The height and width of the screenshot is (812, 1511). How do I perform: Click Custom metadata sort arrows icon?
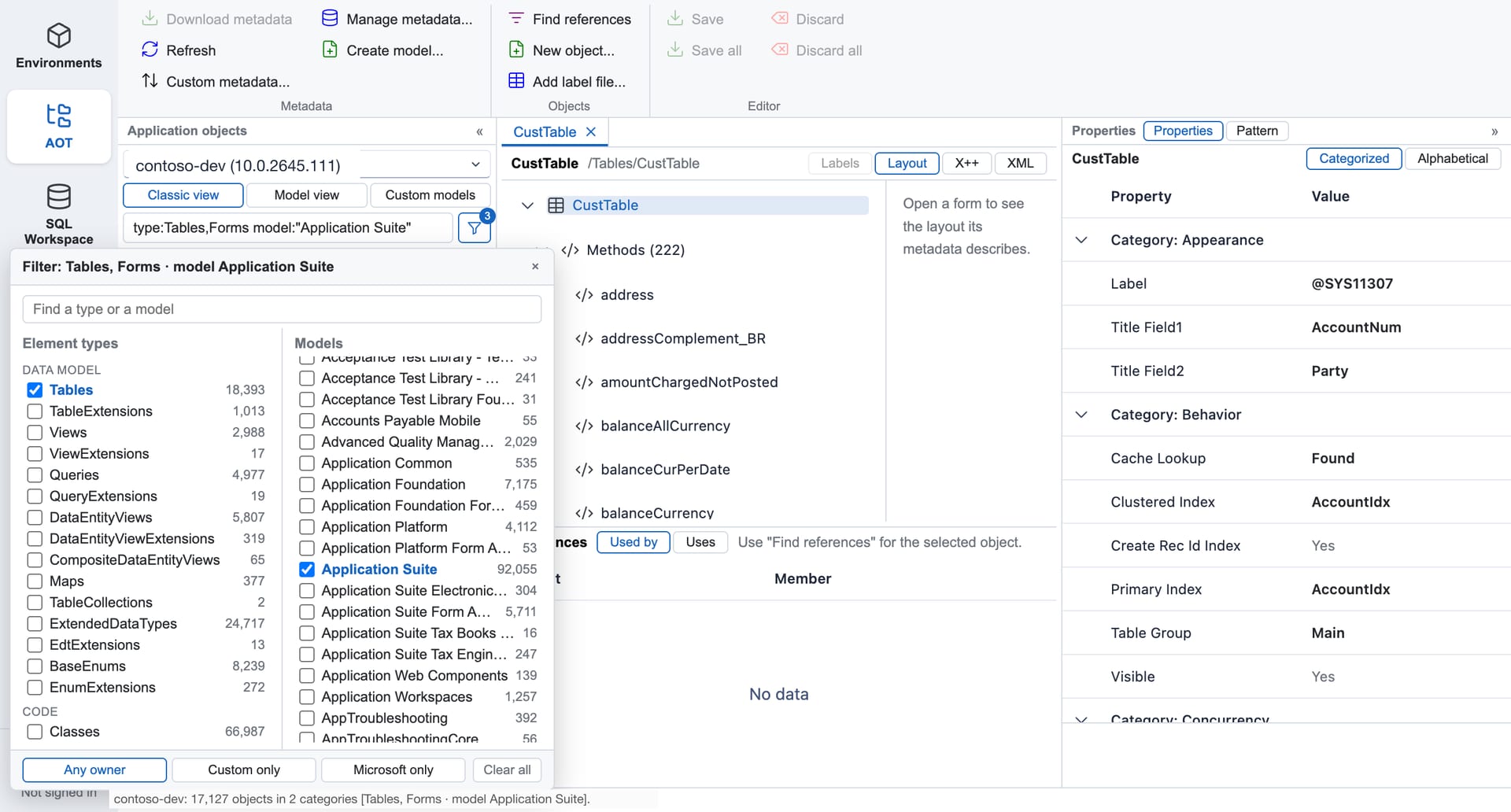point(150,81)
